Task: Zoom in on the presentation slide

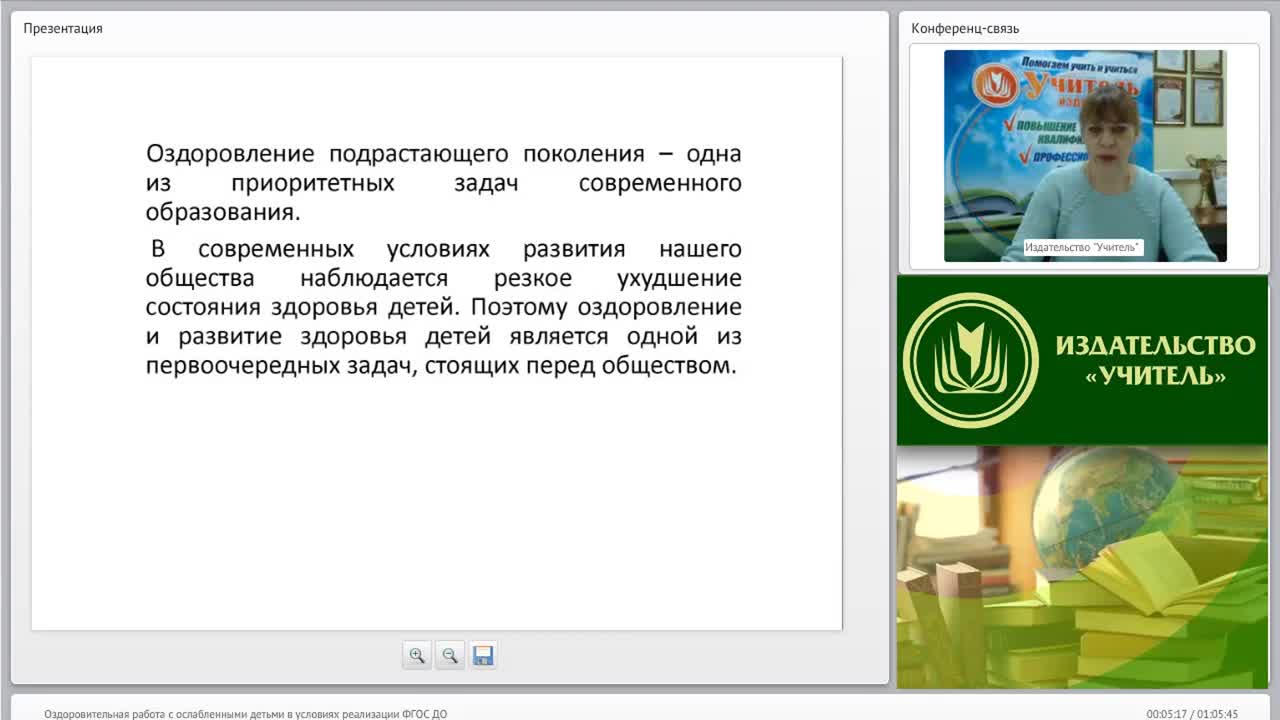Action: click(x=417, y=656)
